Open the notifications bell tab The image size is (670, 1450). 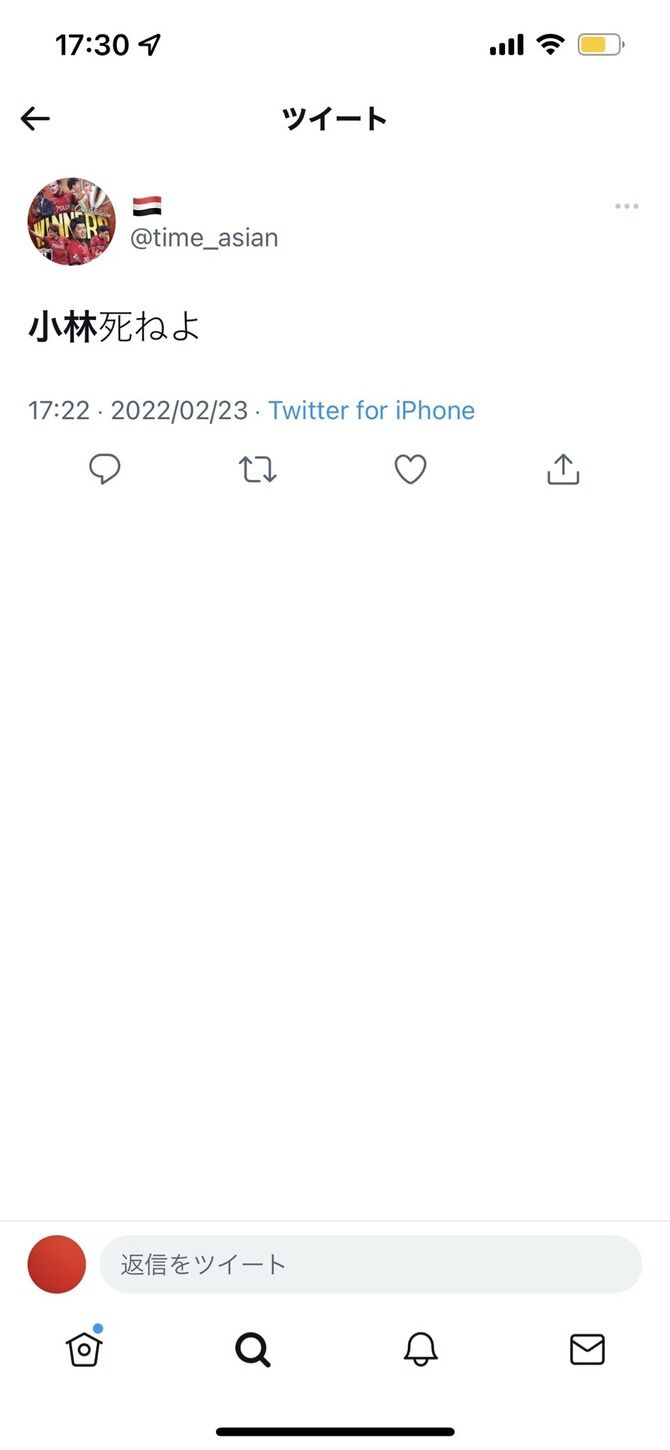(421, 1350)
